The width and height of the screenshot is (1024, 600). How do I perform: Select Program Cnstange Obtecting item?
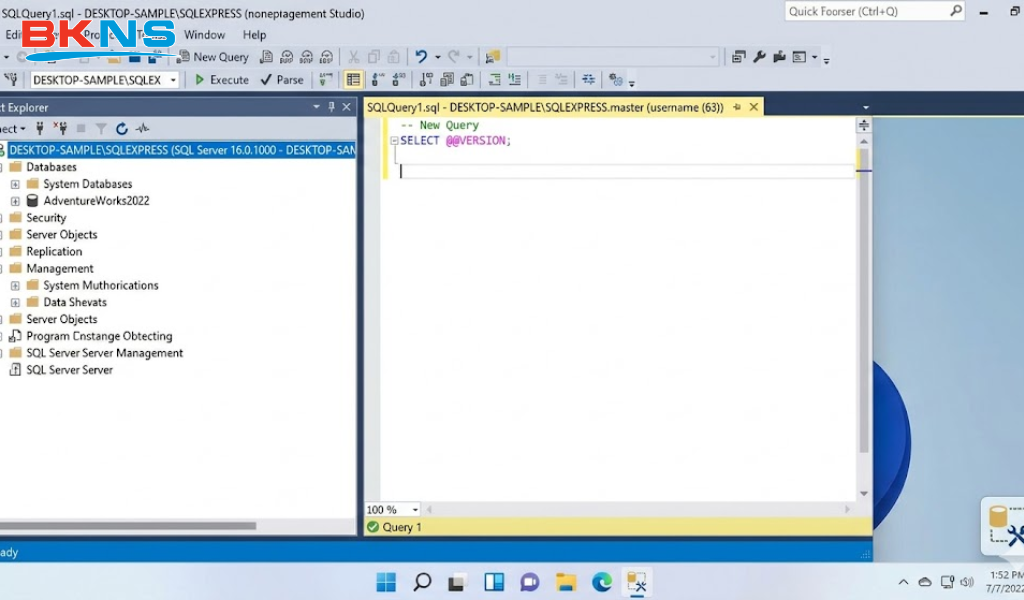coord(91,336)
